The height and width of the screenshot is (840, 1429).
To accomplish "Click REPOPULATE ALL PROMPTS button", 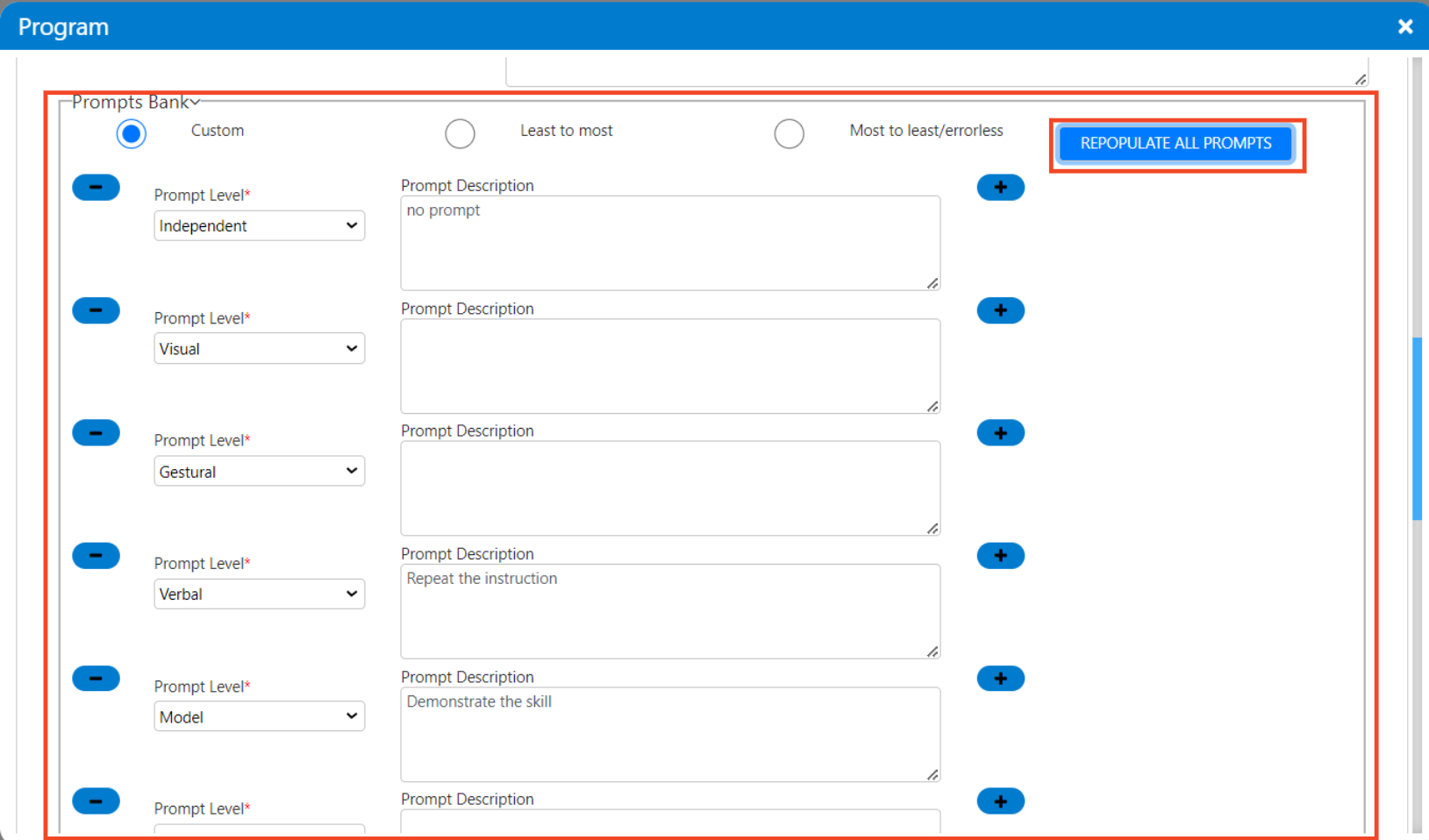I will click(1175, 144).
